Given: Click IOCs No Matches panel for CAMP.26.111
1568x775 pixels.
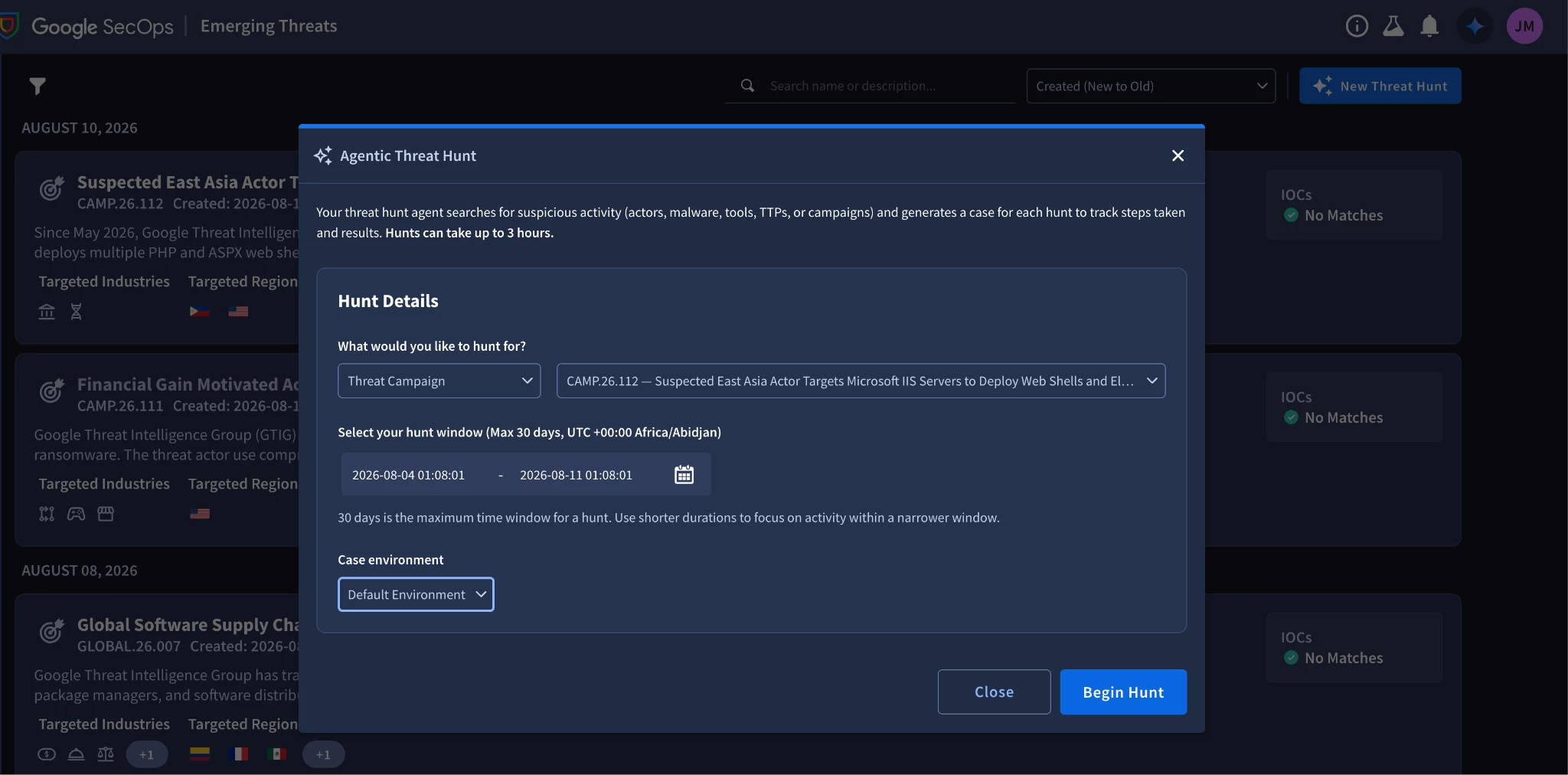Looking at the screenshot, I should click(1354, 407).
